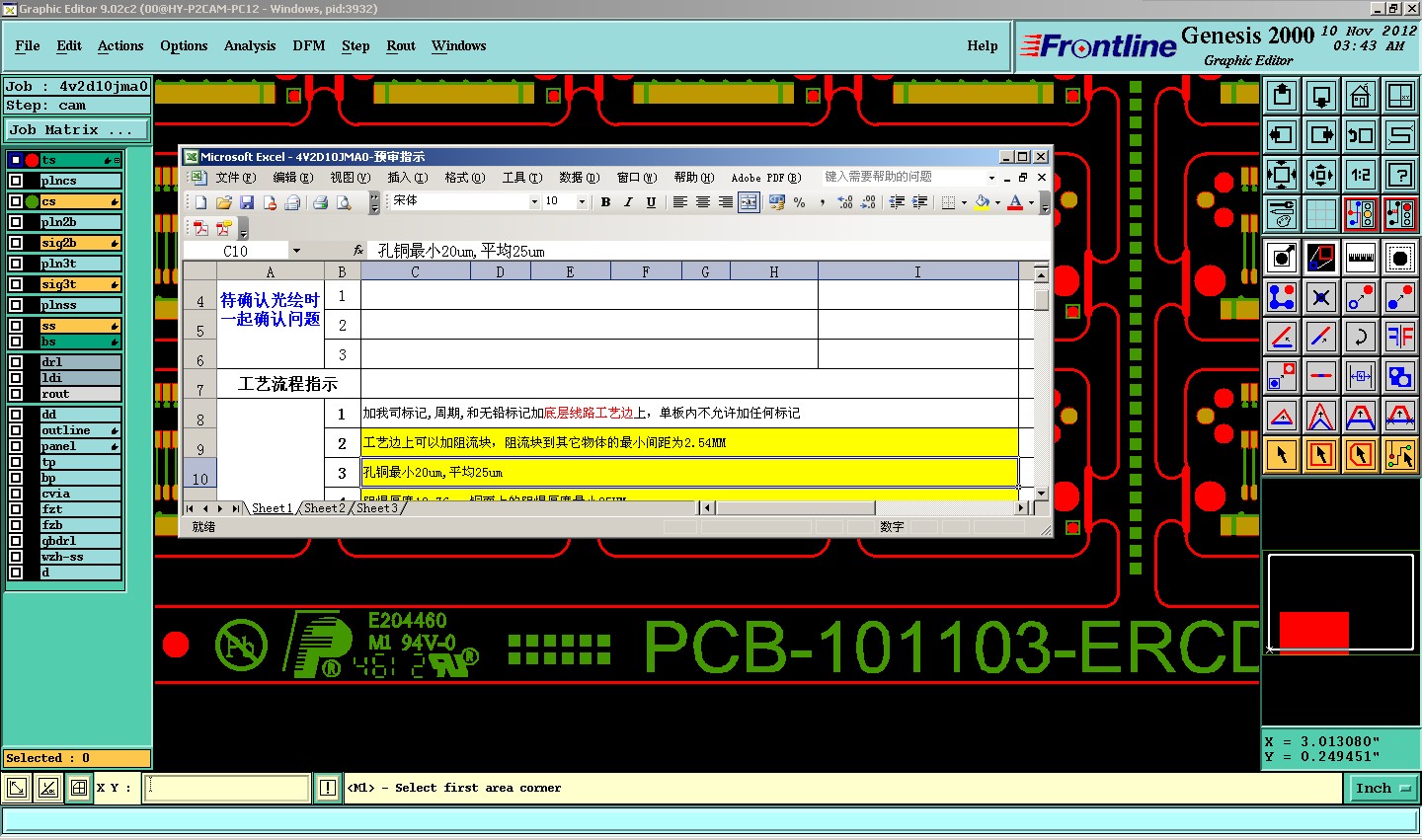Toggle the checkbox for the gbdrl layer
This screenshot has height=840, width=1422.
16,541
